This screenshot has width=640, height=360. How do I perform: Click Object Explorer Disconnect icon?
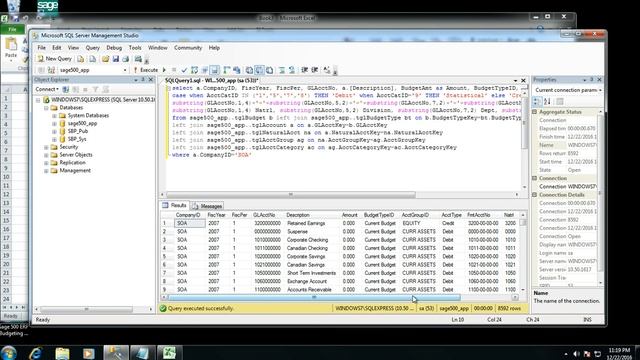[76, 89]
